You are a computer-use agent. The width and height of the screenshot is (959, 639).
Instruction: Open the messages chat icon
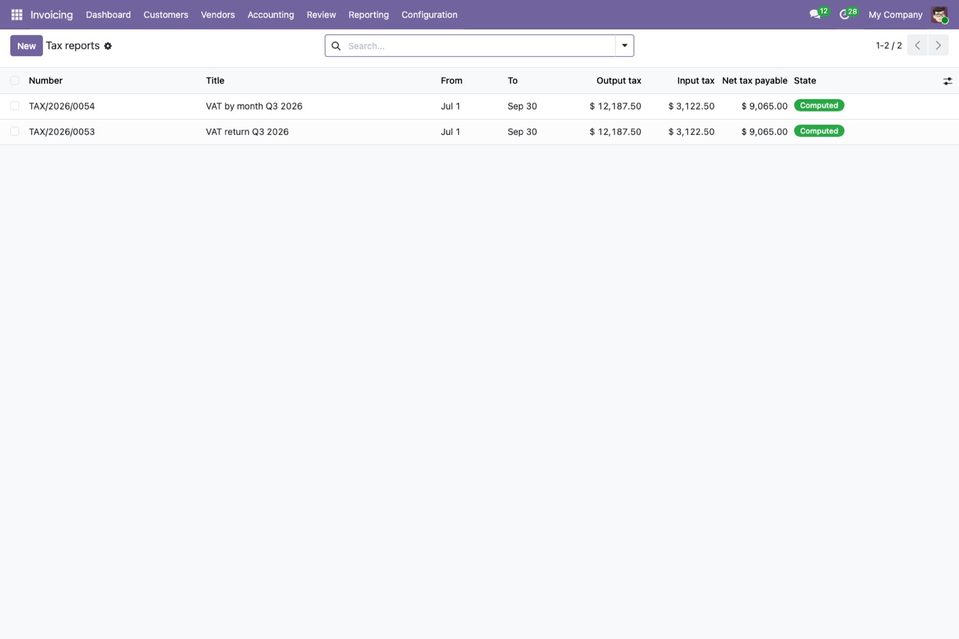(815, 14)
